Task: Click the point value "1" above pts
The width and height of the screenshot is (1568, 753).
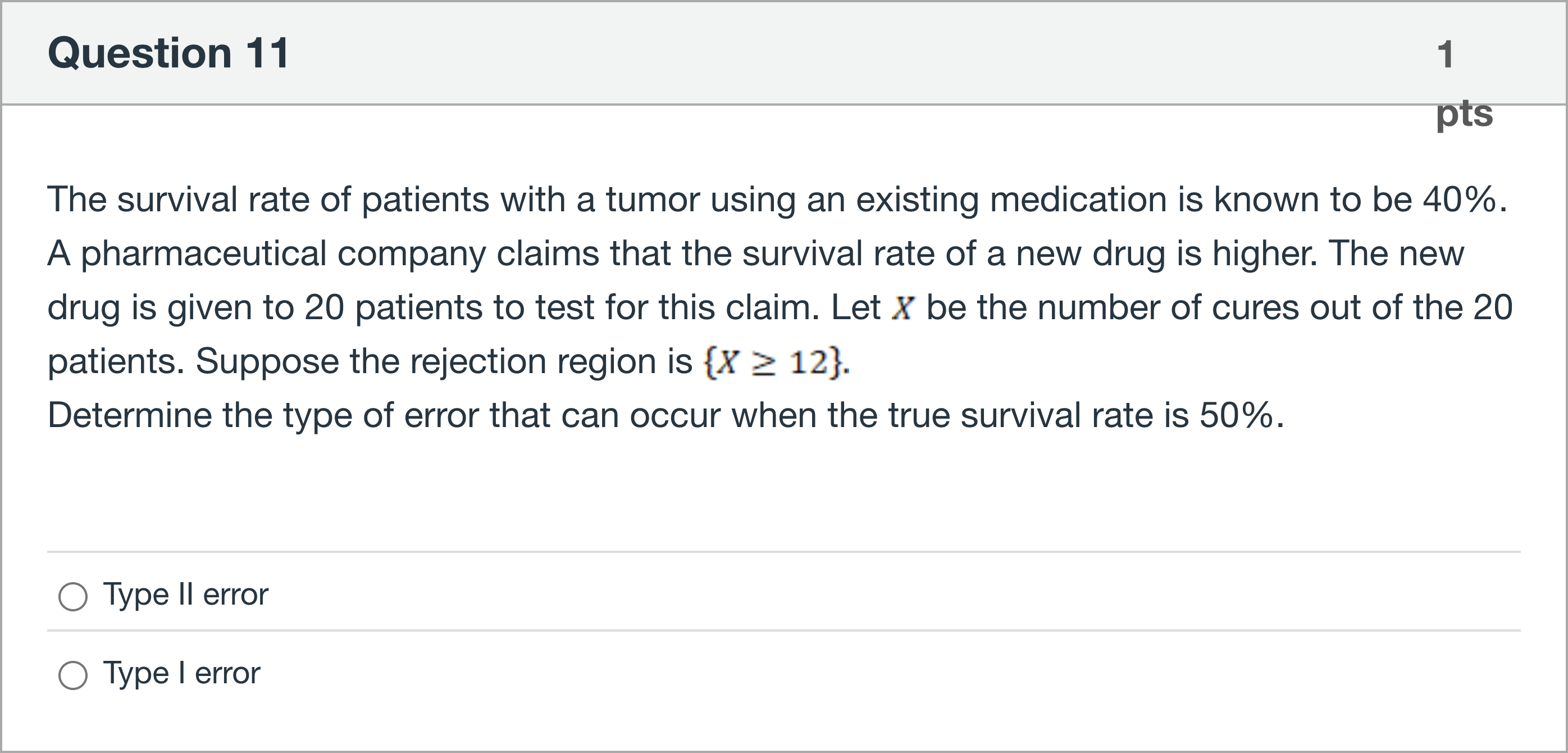Action: 1446,54
